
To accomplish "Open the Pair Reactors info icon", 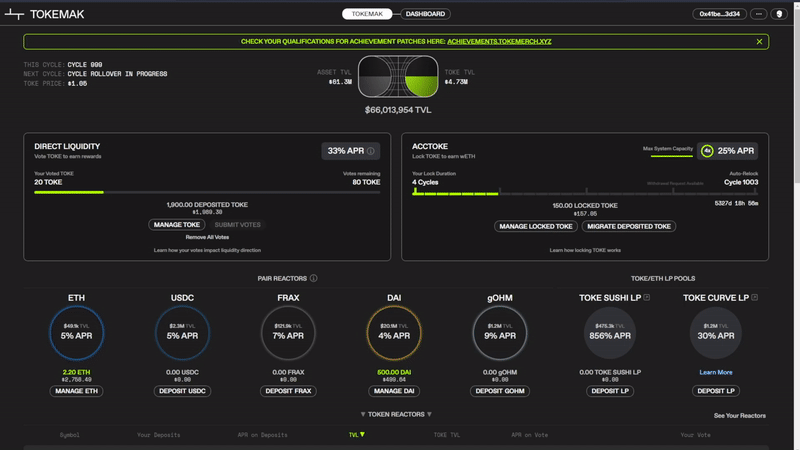I will pyautogui.click(x=313, y=278).
